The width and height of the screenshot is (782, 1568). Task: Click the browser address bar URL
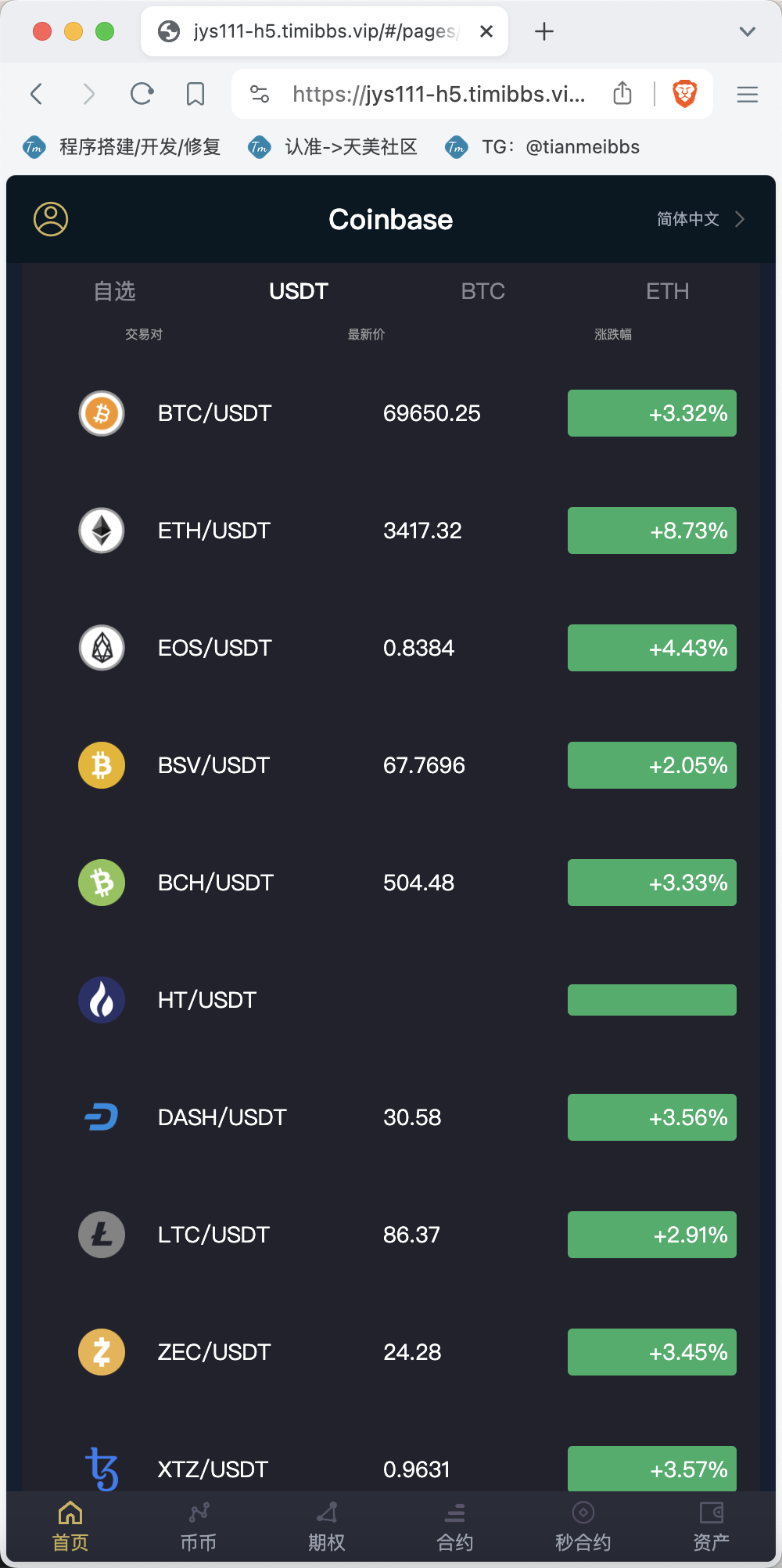438,95
